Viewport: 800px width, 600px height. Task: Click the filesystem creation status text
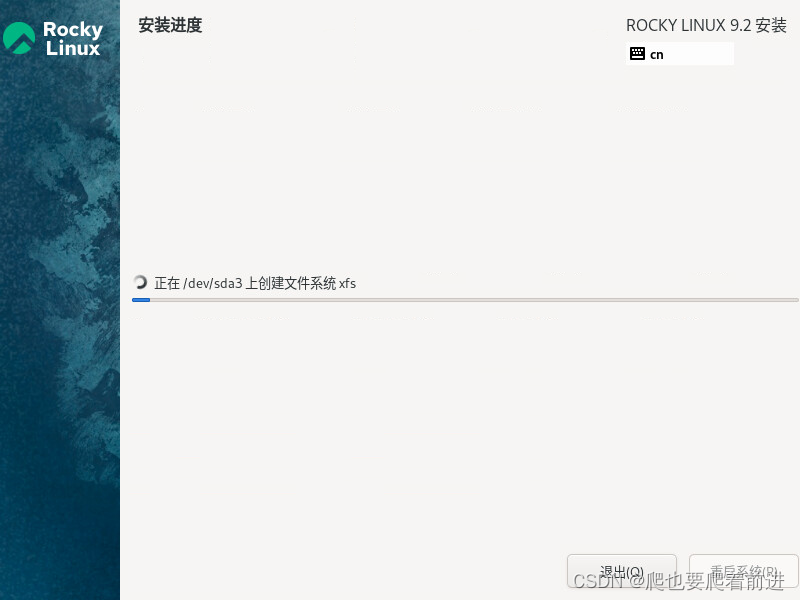pos(257,283)
